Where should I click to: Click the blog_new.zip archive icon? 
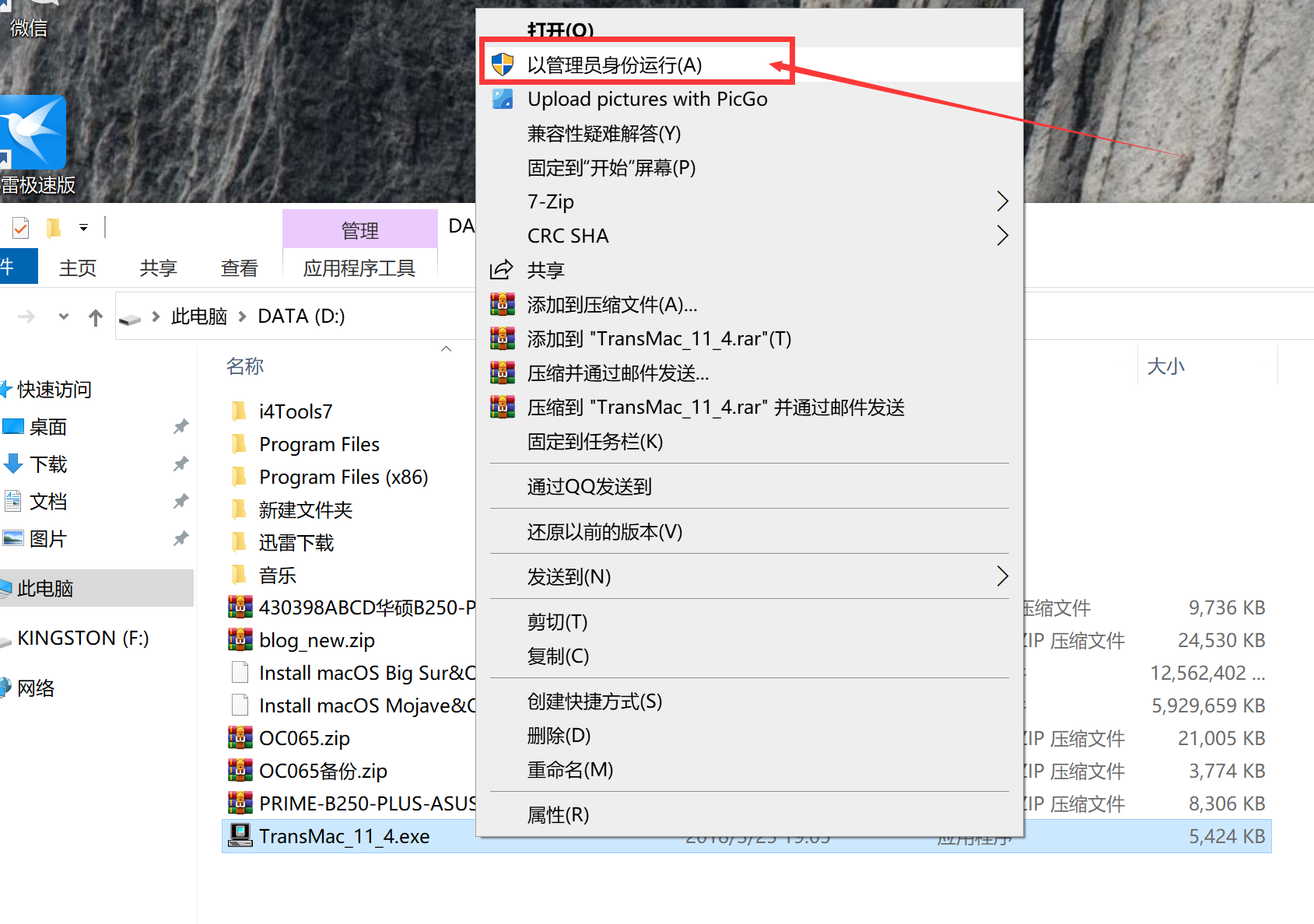(240, 639)
